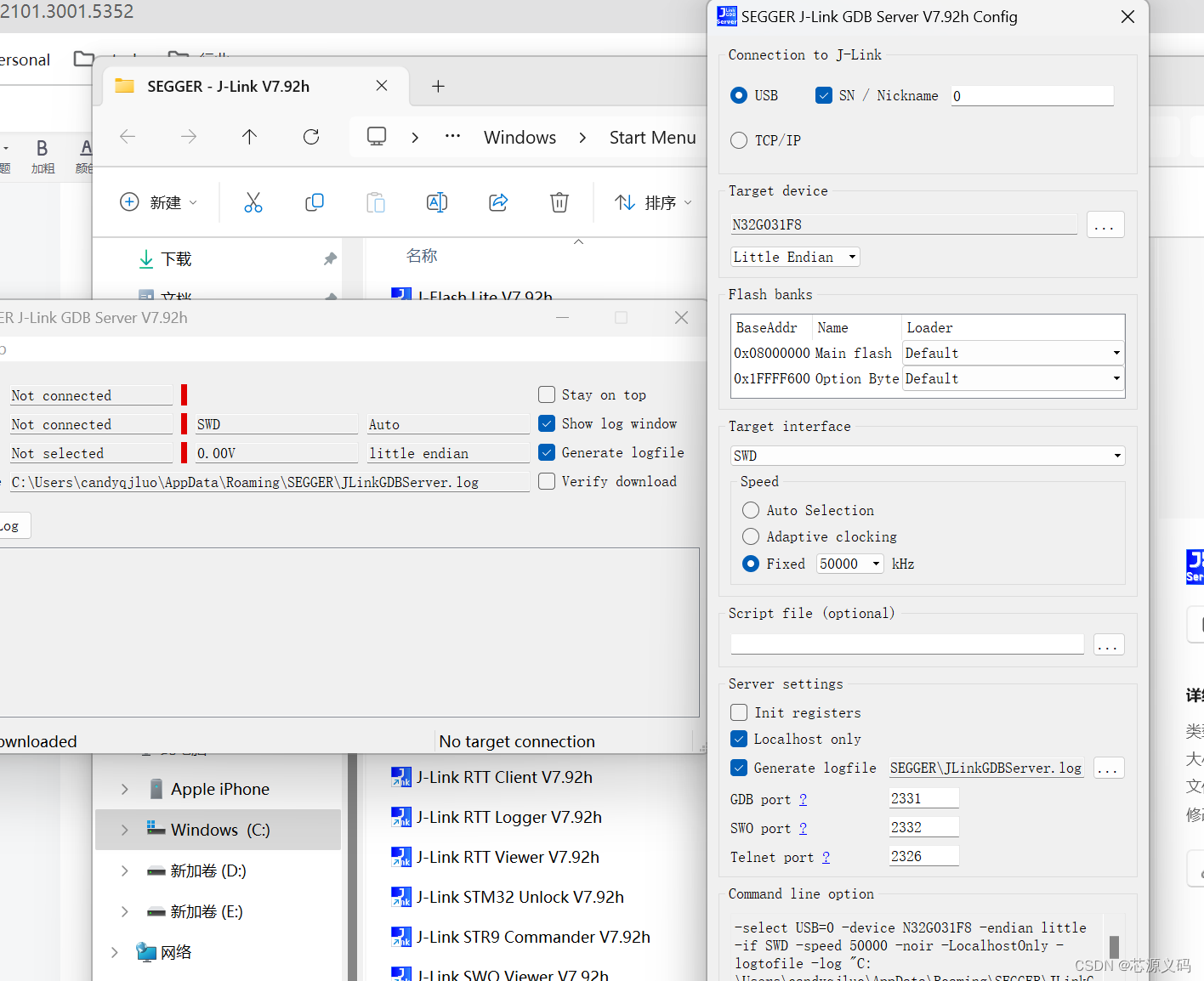This screenshot has height=981, width=1204.
Task: Select the 网络 network item in sidebar
Action: click(165, 952)
